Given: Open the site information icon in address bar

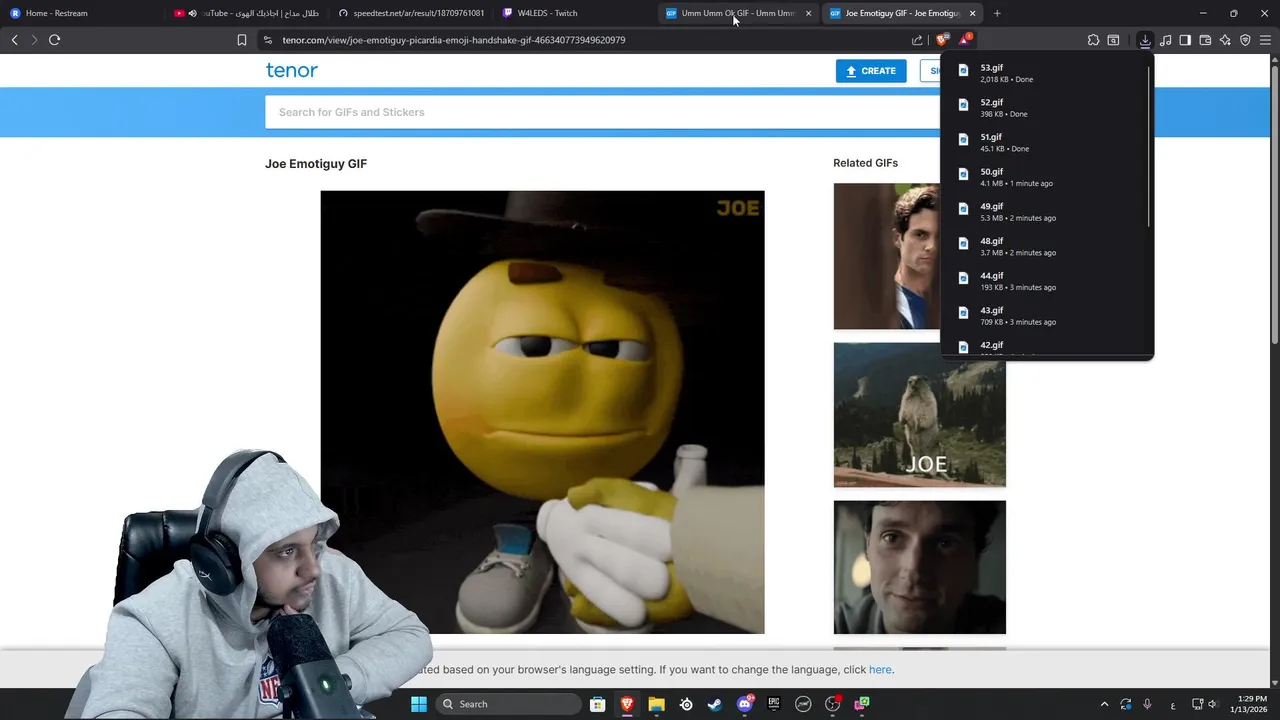Looking at the screenshot, I should pos(268,40).
